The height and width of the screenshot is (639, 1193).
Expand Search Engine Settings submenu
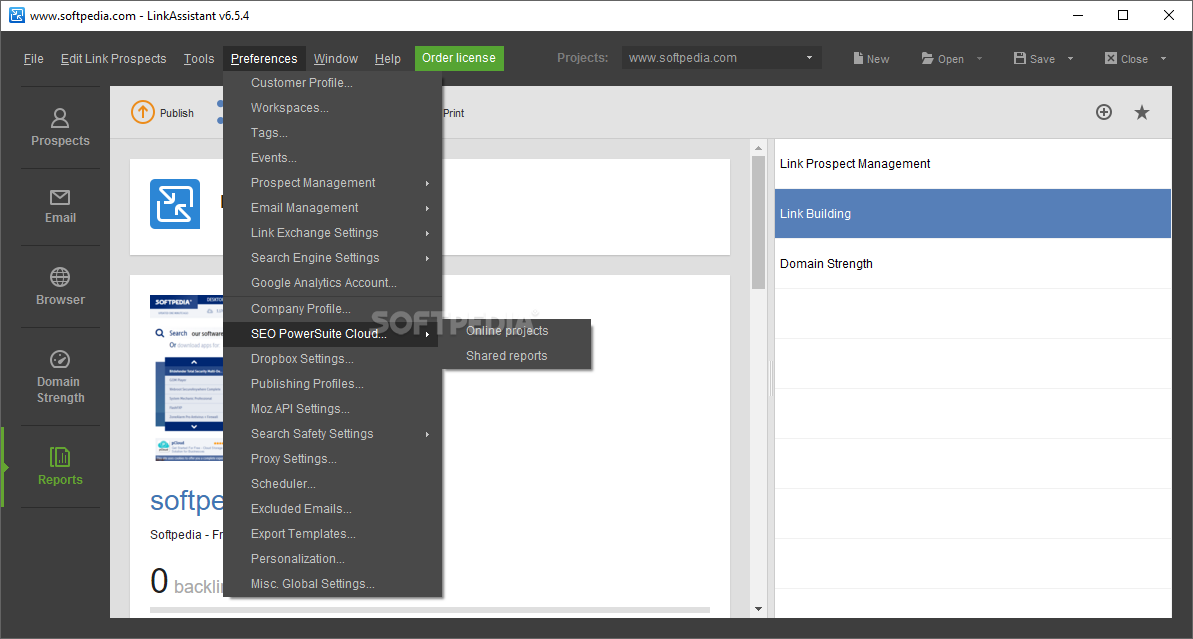[x=332, y=258]
